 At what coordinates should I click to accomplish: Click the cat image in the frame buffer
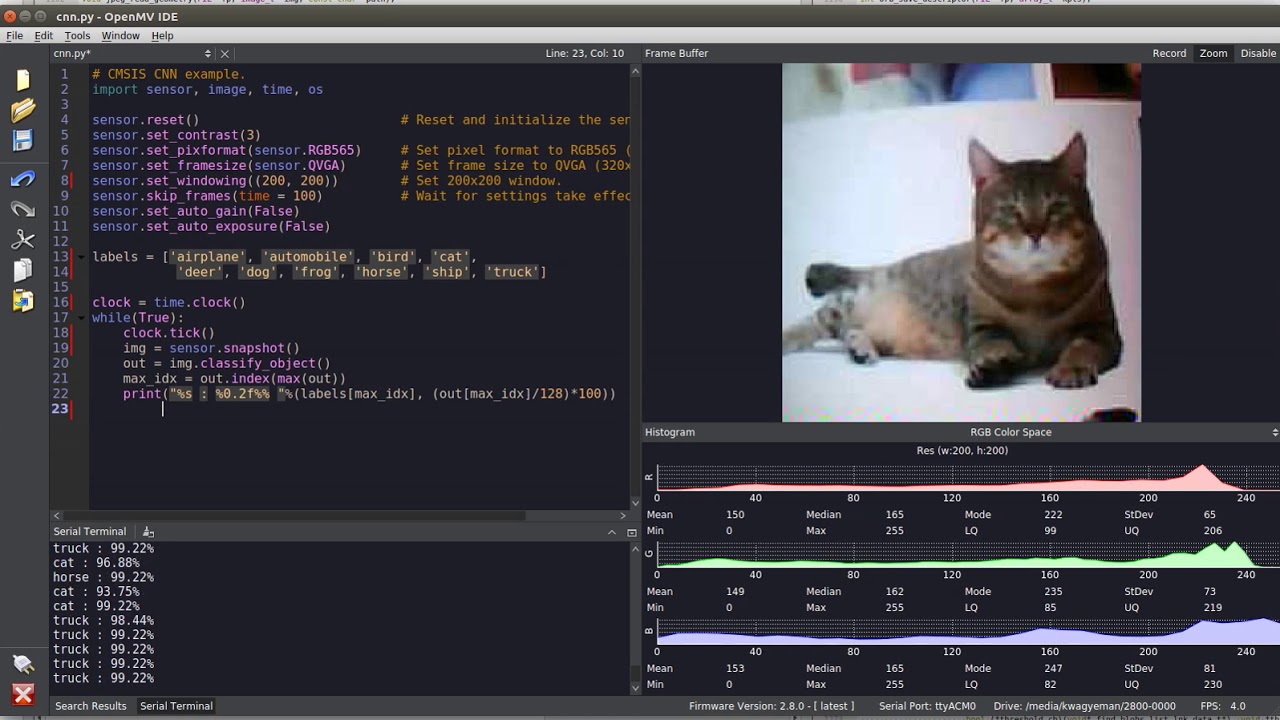(961, 243)
